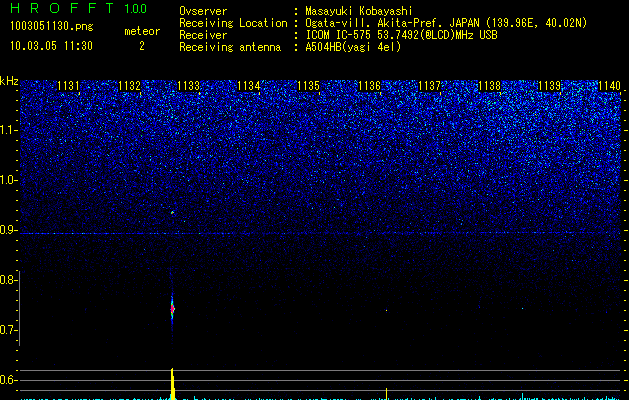
Task: Click time marker 1134
Action: tap(249, 86)
